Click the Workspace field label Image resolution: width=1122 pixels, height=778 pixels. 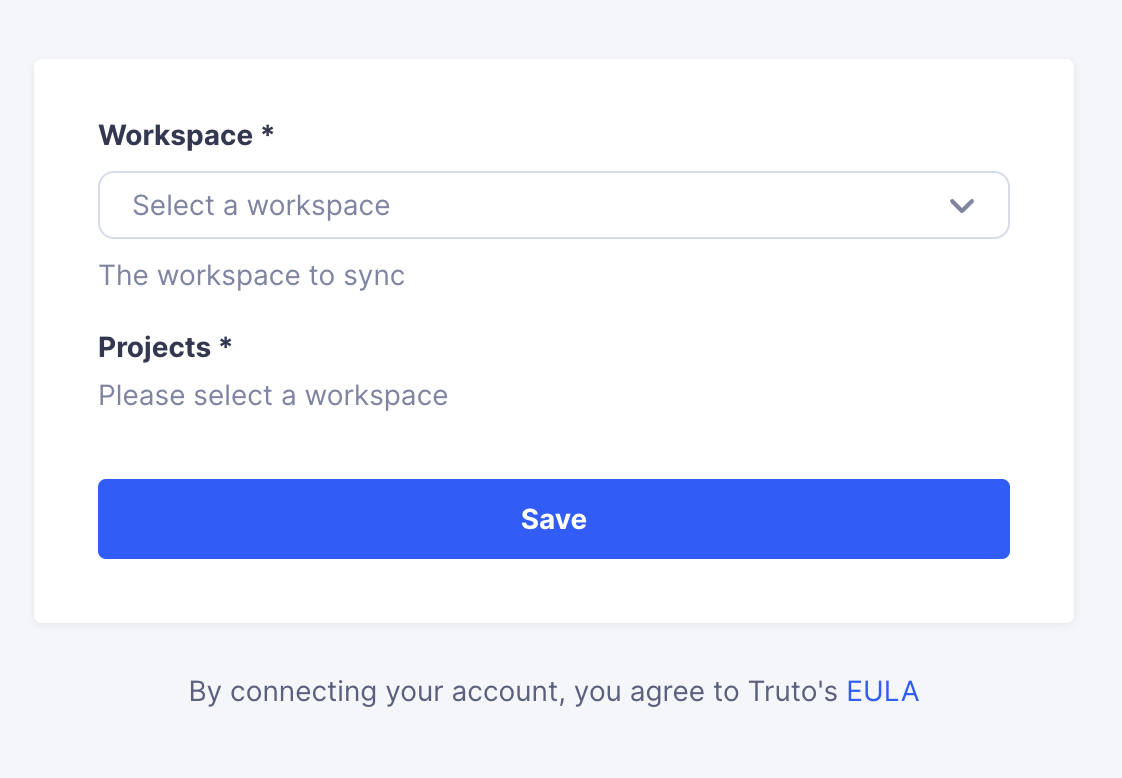(x=175, y=135)
